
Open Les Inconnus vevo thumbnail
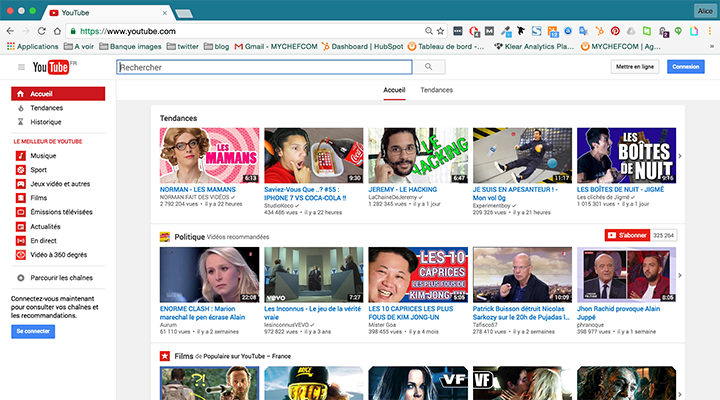point(314,275)
